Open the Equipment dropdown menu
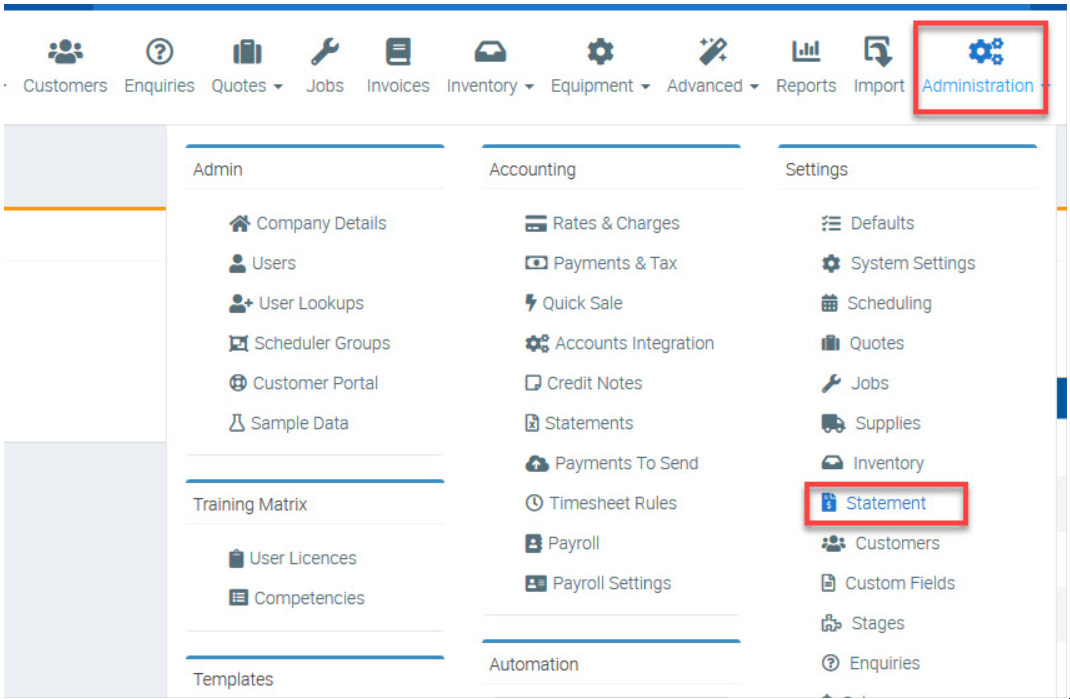 coord(600,86)
